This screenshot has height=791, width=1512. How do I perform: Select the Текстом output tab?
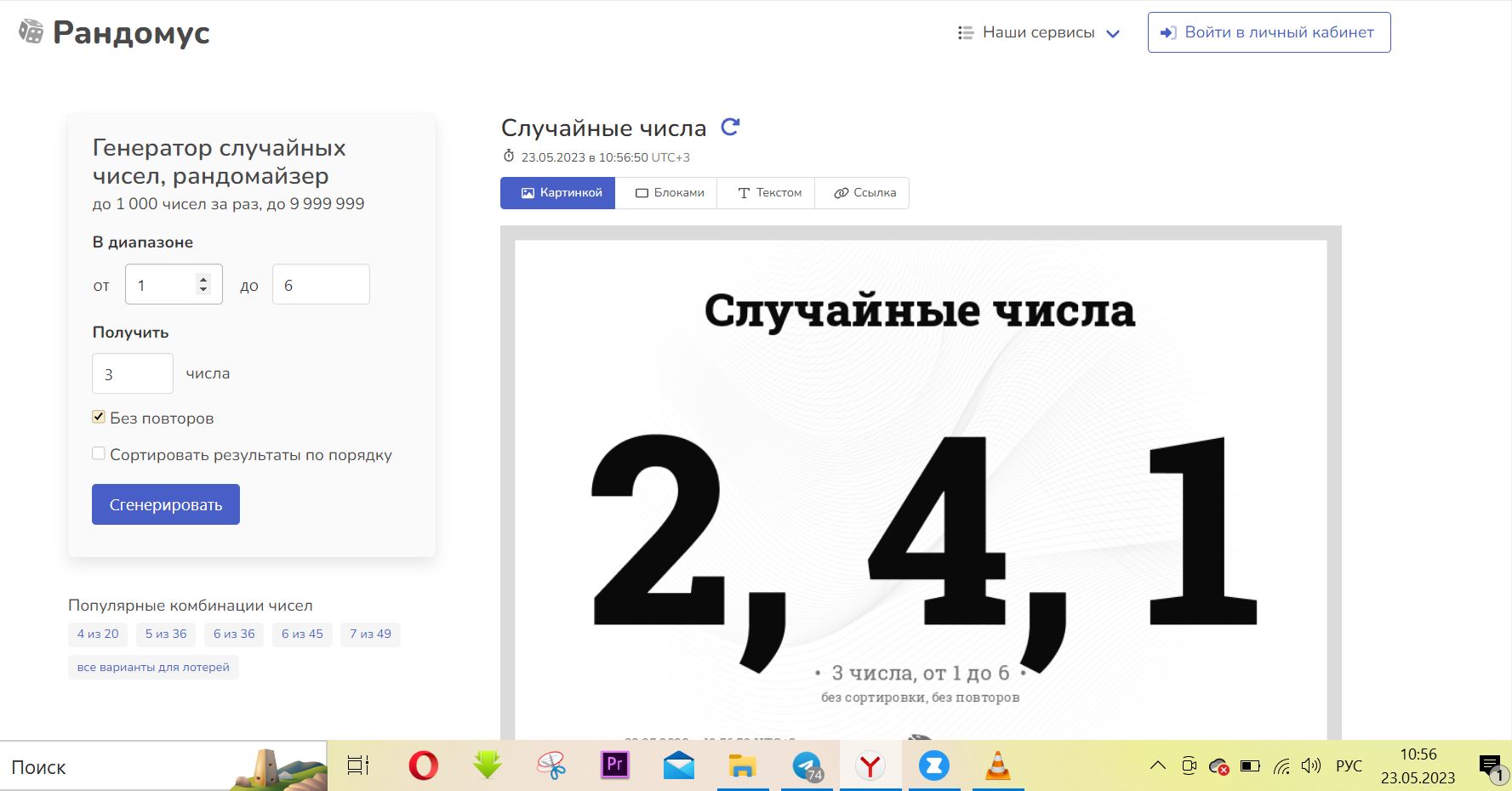click(769, 193)
